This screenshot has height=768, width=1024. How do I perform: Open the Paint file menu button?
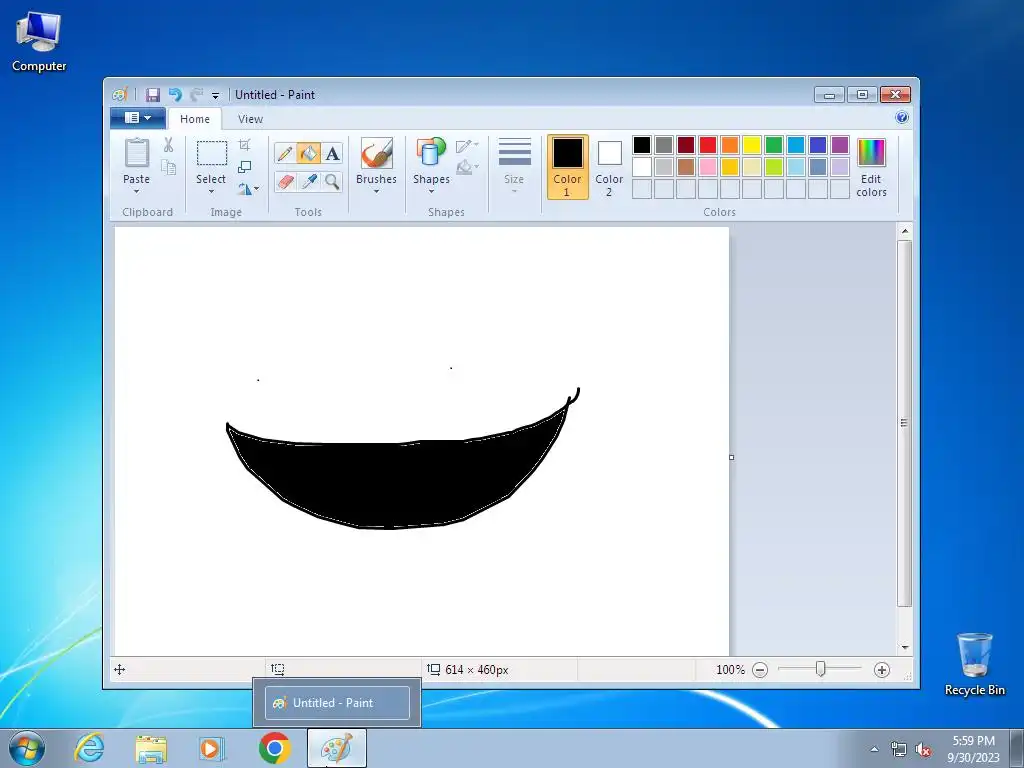[x=137, y=118]
